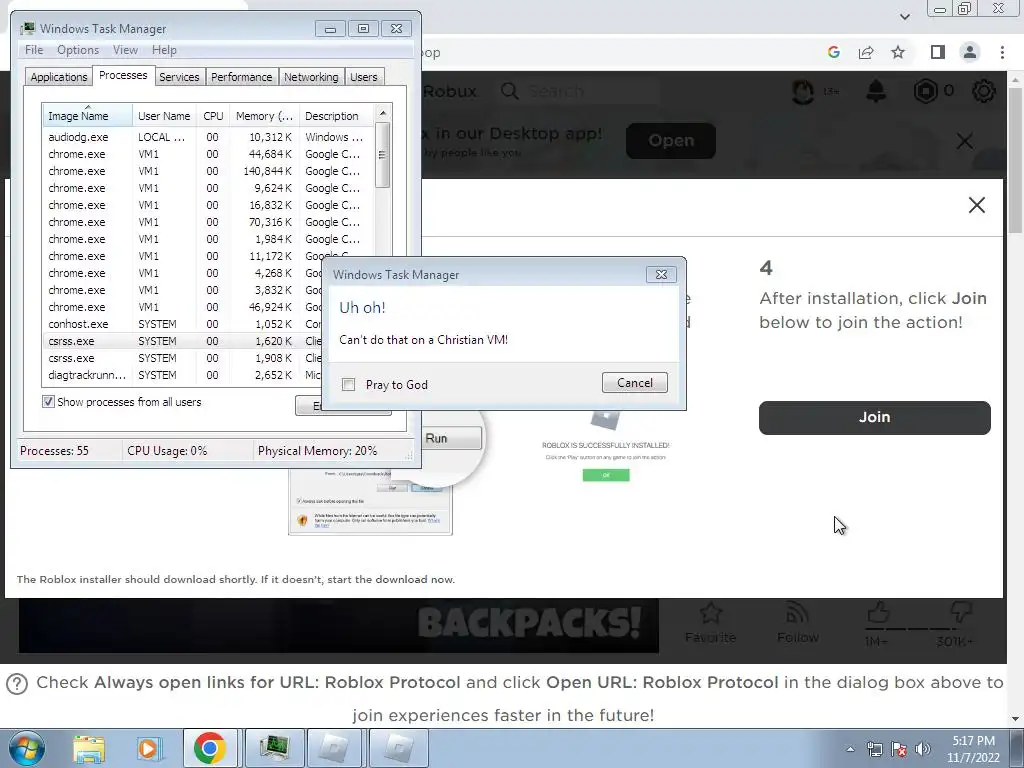Switch to the Performance tab
The width and height of the screenshot is (1024, 768).
coord(242,77)
